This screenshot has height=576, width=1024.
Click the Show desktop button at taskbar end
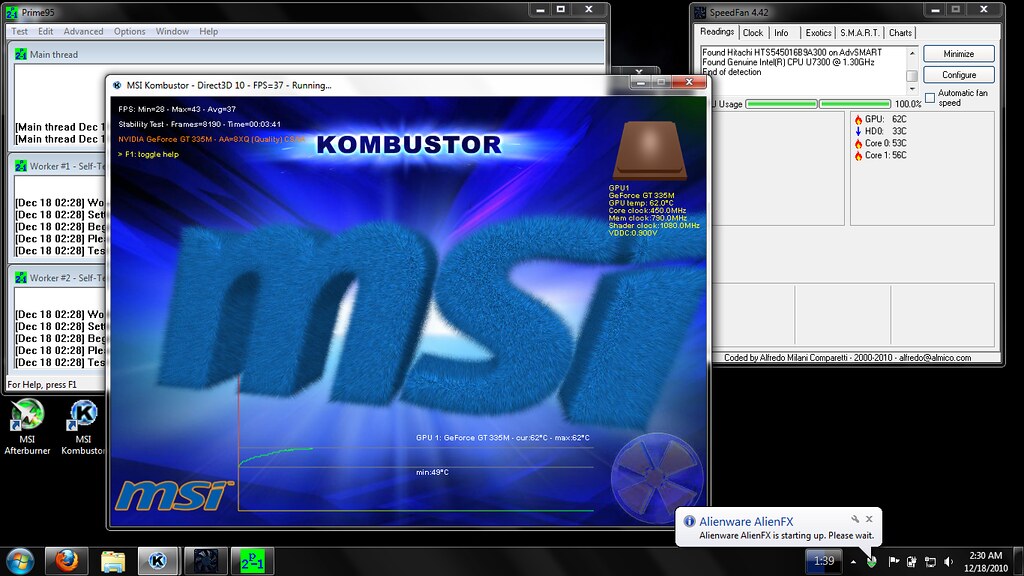1019,561
